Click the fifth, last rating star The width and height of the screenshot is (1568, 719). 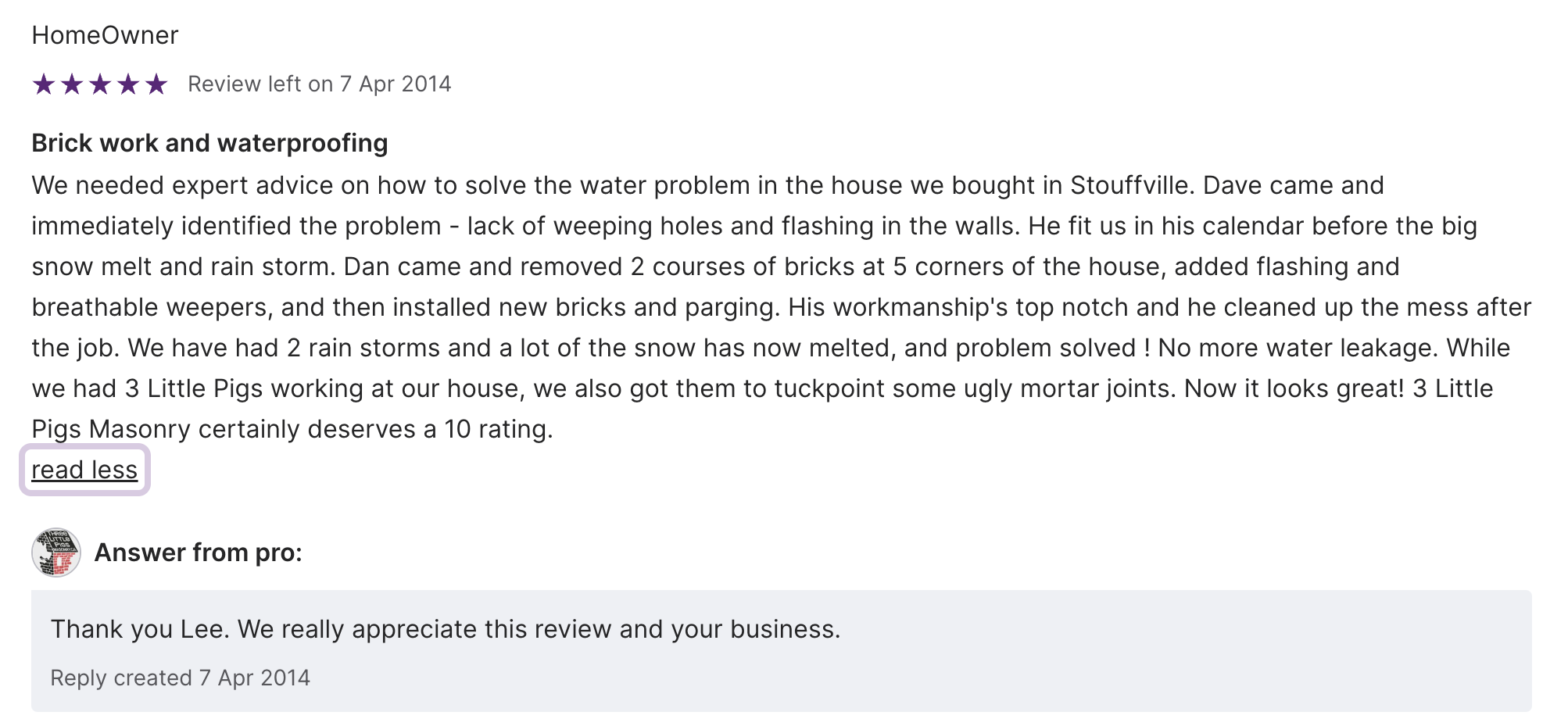[156, 84]
